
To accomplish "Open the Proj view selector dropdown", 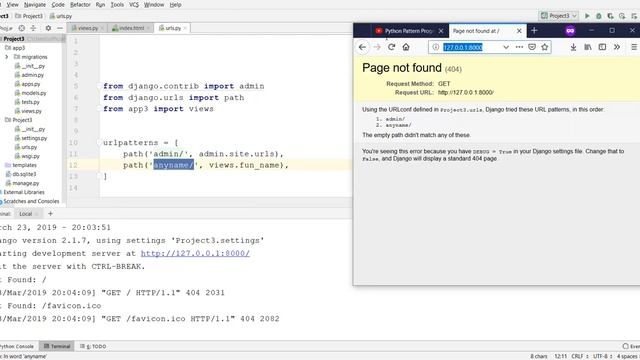I will click(x=7, y=28).
